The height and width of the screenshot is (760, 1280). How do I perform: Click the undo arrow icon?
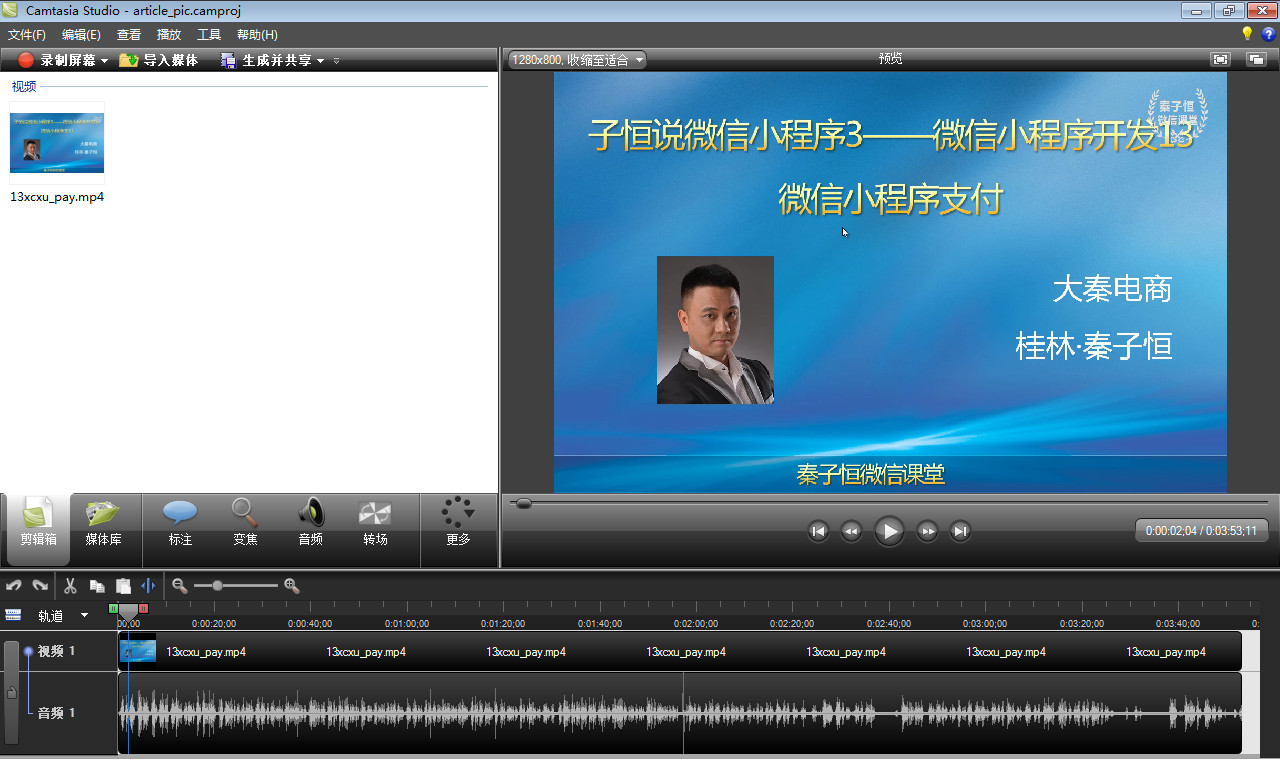[x=14, y=586]
